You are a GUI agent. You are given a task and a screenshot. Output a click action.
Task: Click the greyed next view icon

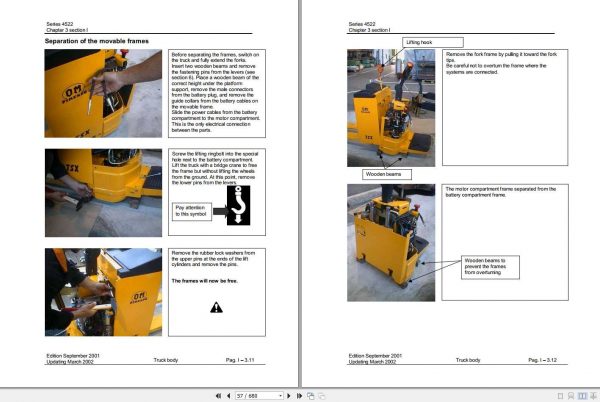coord(322,396)
